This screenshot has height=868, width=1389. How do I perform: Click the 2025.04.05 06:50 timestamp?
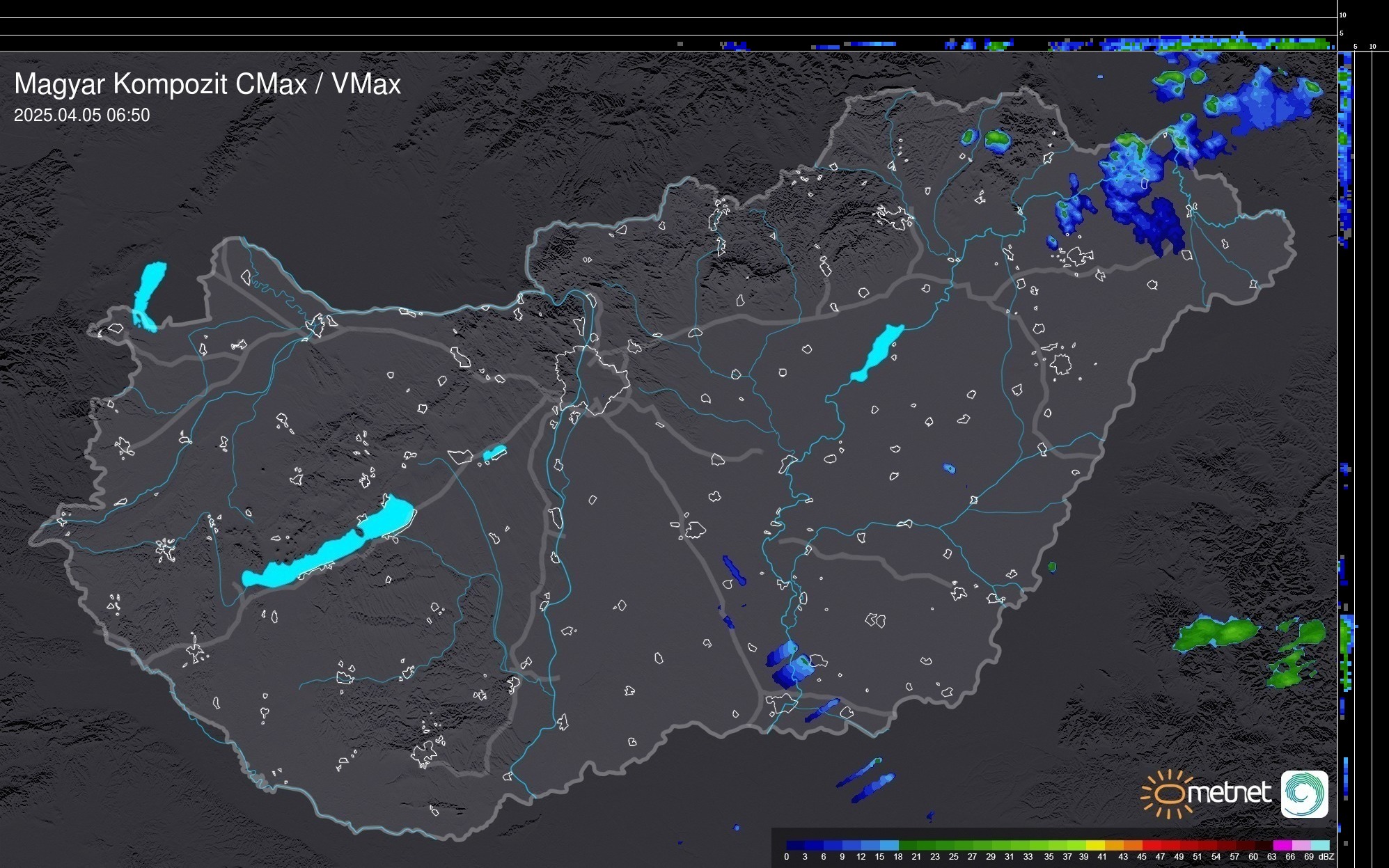[x=81, y=116]
